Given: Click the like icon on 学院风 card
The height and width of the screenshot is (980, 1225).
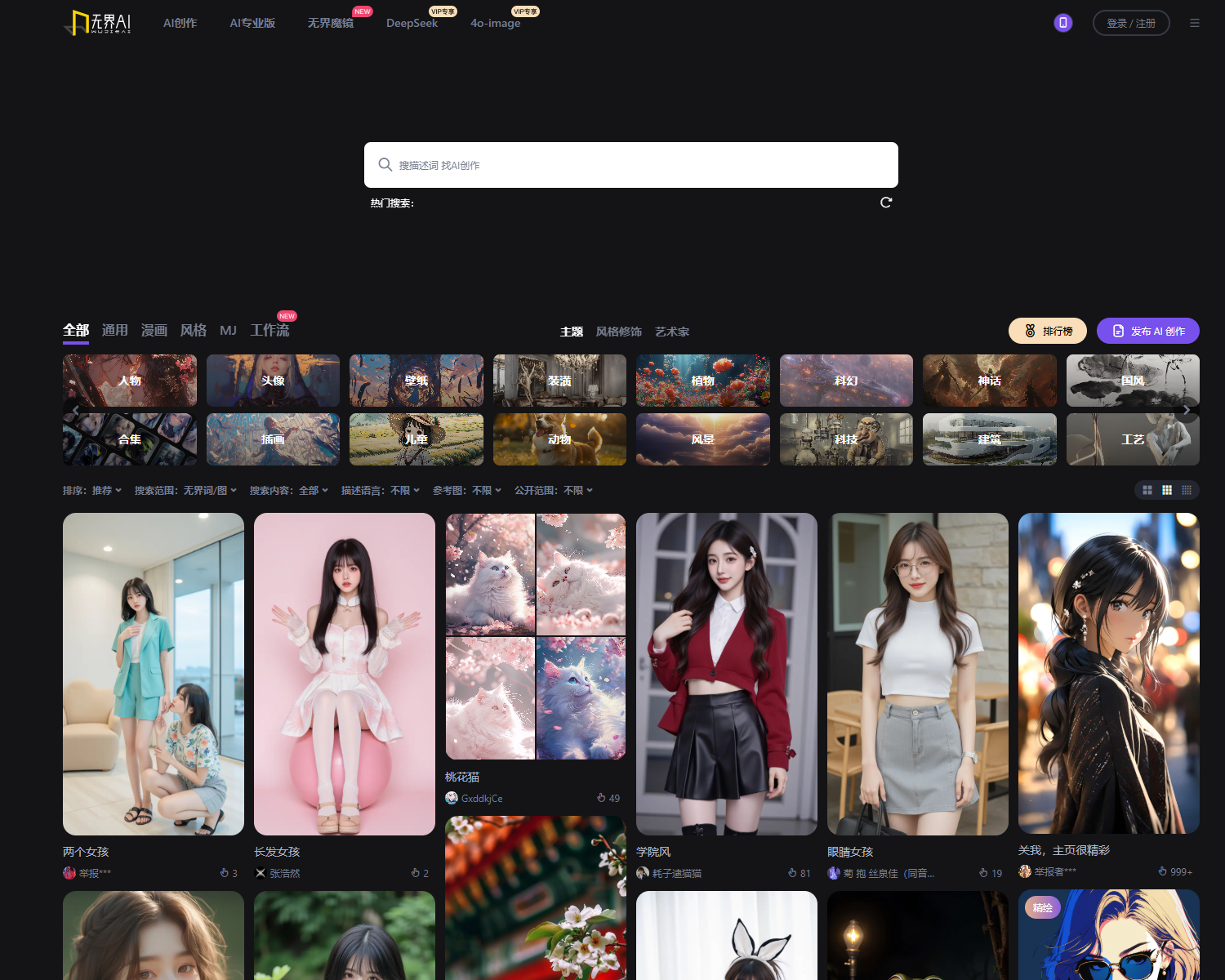Looking at the screenshot, I should coord(792,873).
